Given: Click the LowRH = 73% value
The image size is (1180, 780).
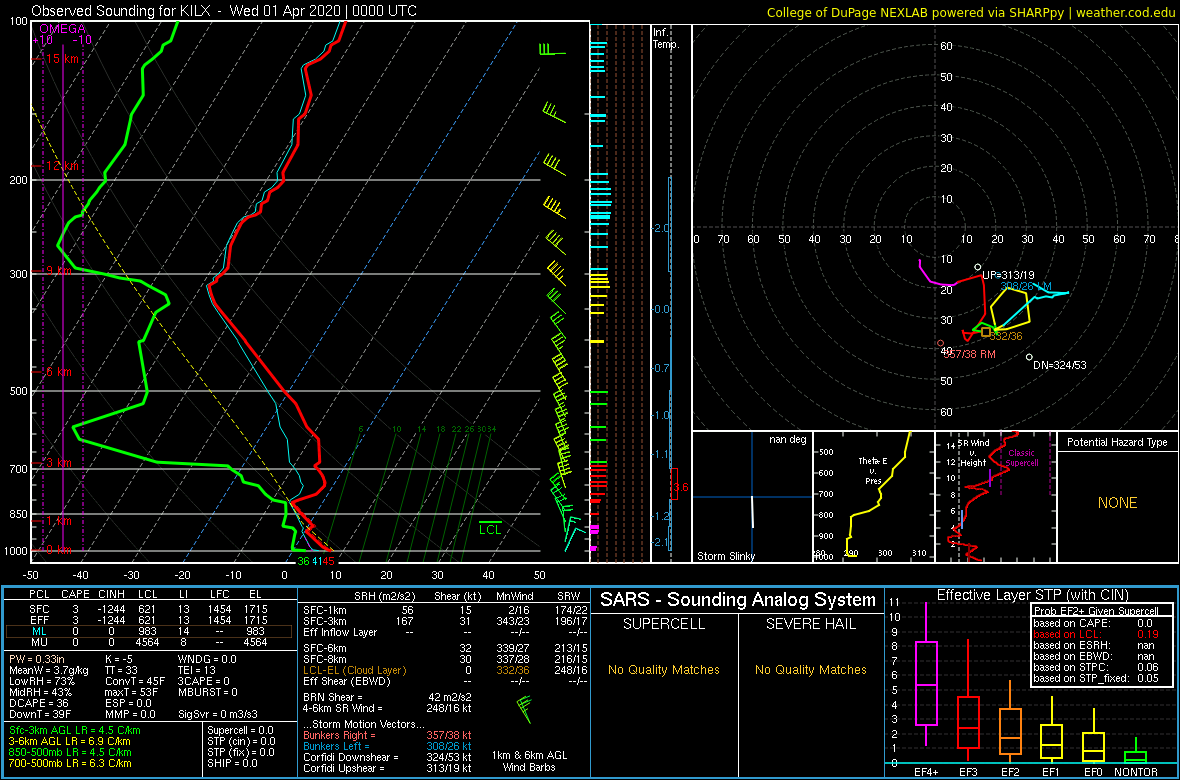Looking at the screenshot, I should 42,681.
